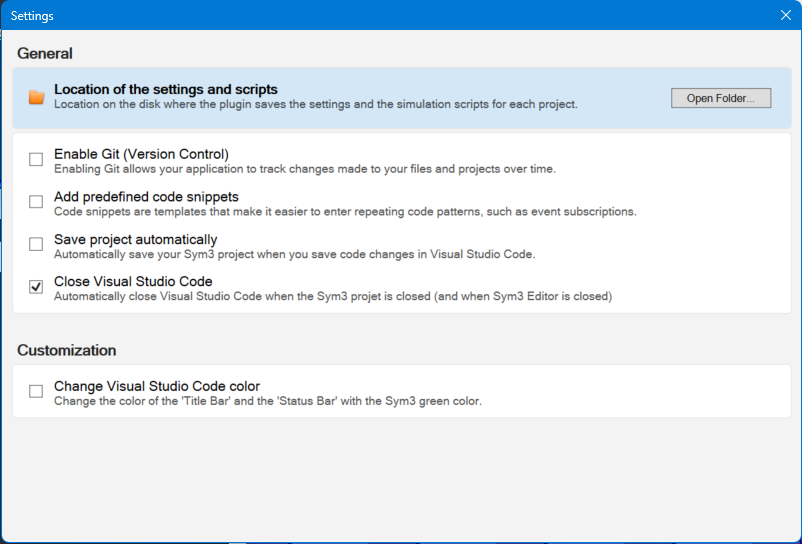802x544 pixels.
Task: Close the Settings dialog window
Action: (x=785, y=15)
